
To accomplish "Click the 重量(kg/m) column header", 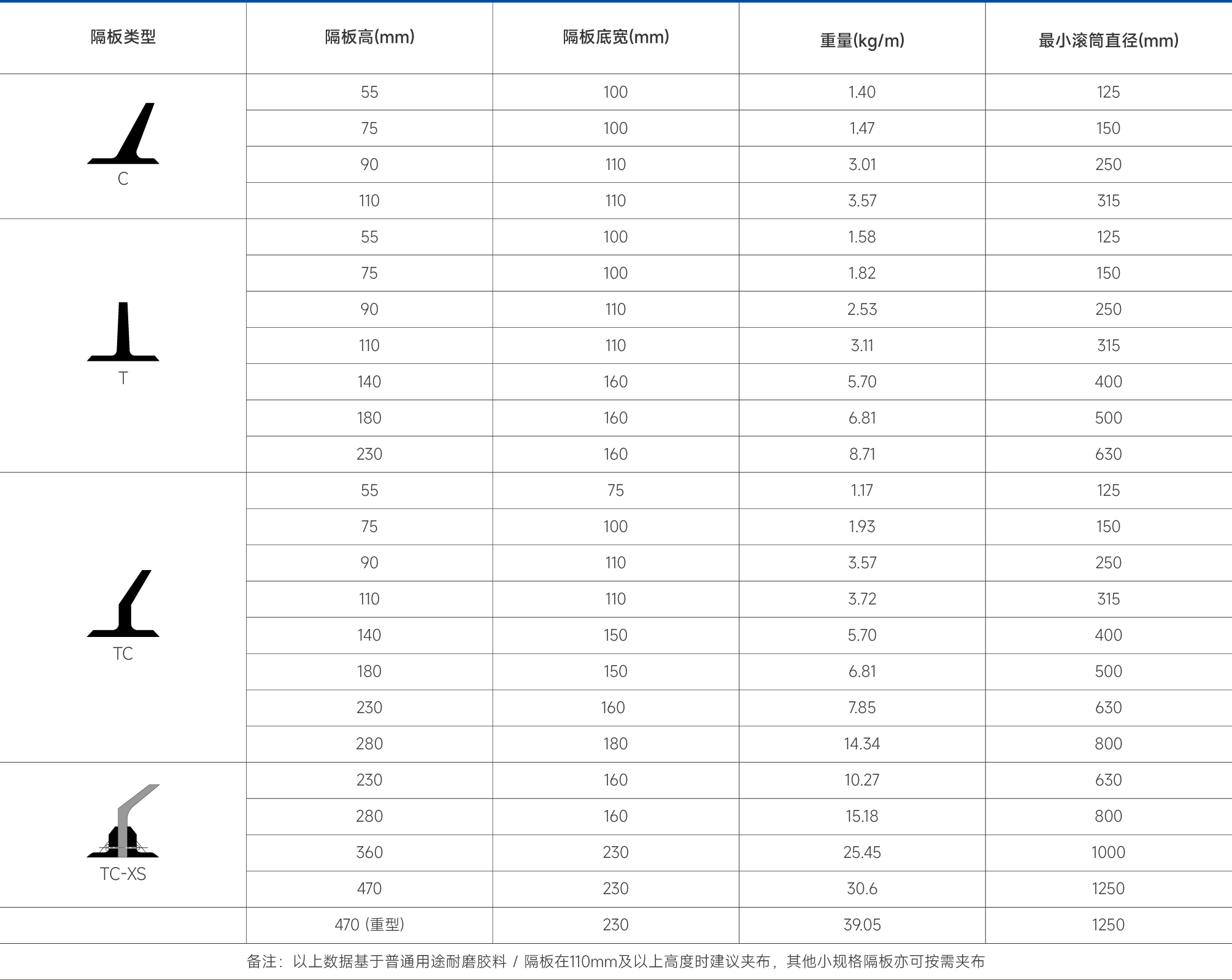I will (x=862, y=41).
